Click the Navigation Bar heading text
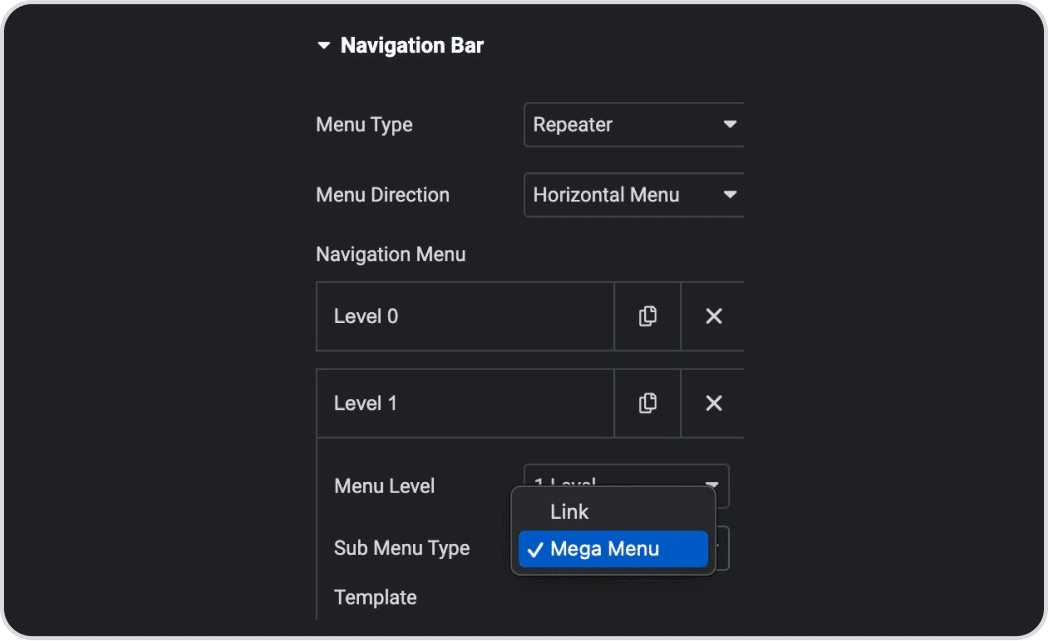Viewport: 1048px width, 641px height. tap(412, 46)
